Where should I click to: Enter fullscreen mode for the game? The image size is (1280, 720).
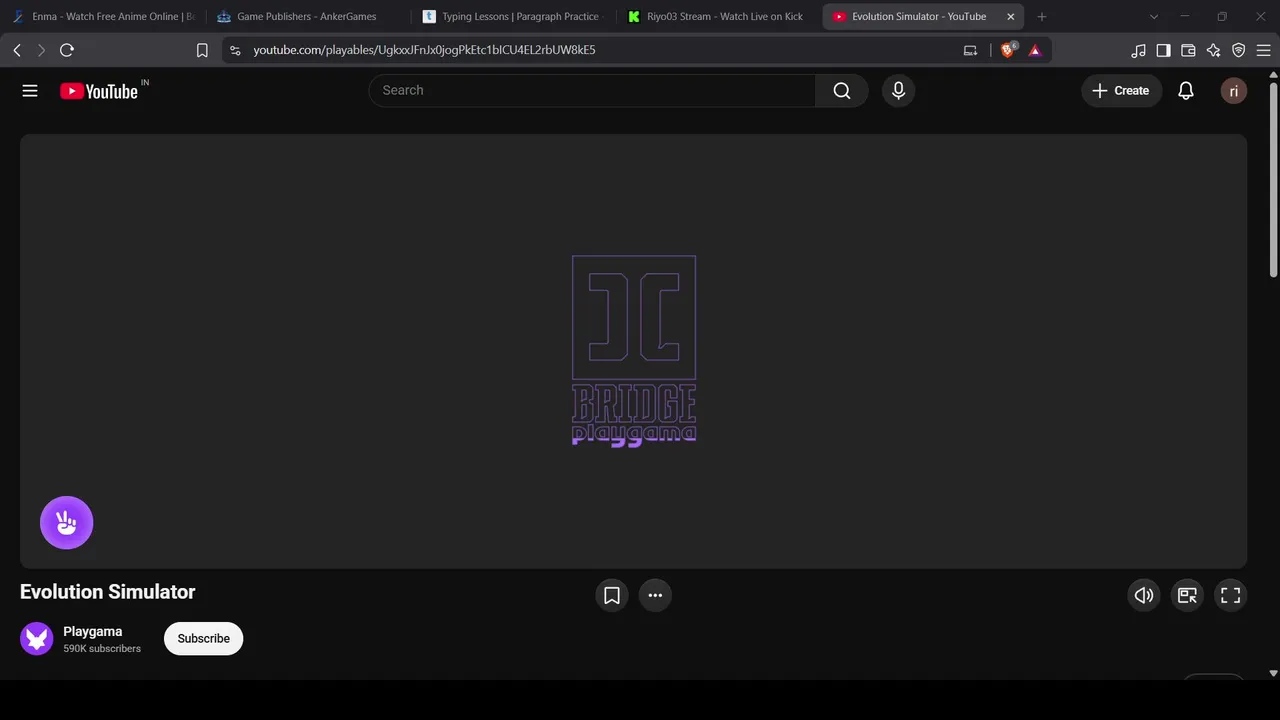click(1231, 595)
